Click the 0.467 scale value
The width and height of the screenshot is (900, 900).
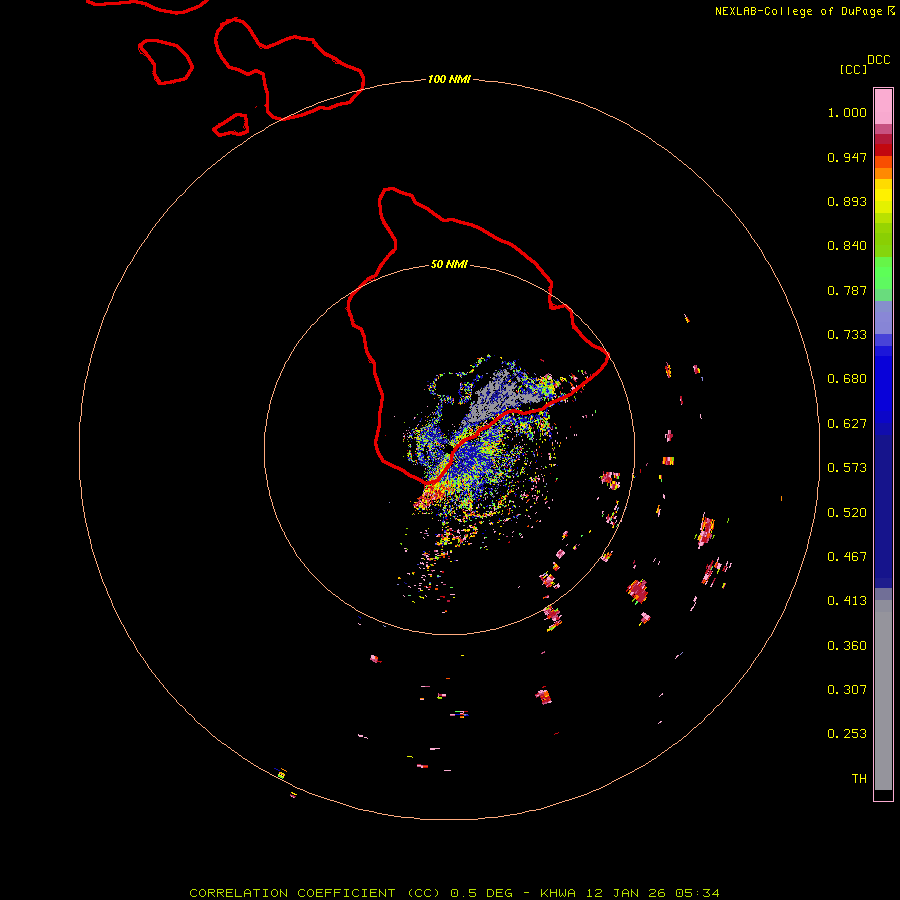(847, 557)
